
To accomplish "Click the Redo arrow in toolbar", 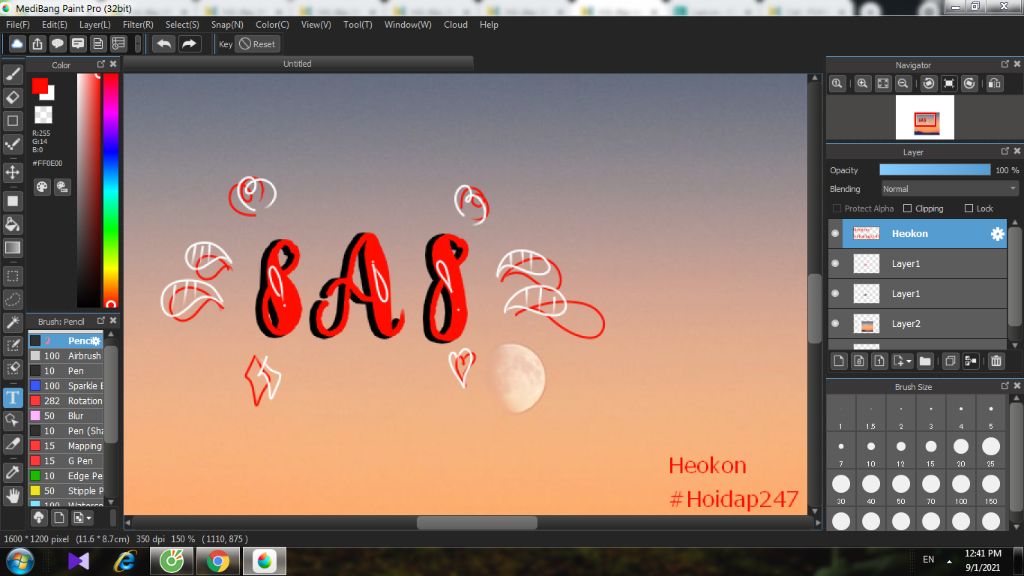I will (x=189, y=44).
